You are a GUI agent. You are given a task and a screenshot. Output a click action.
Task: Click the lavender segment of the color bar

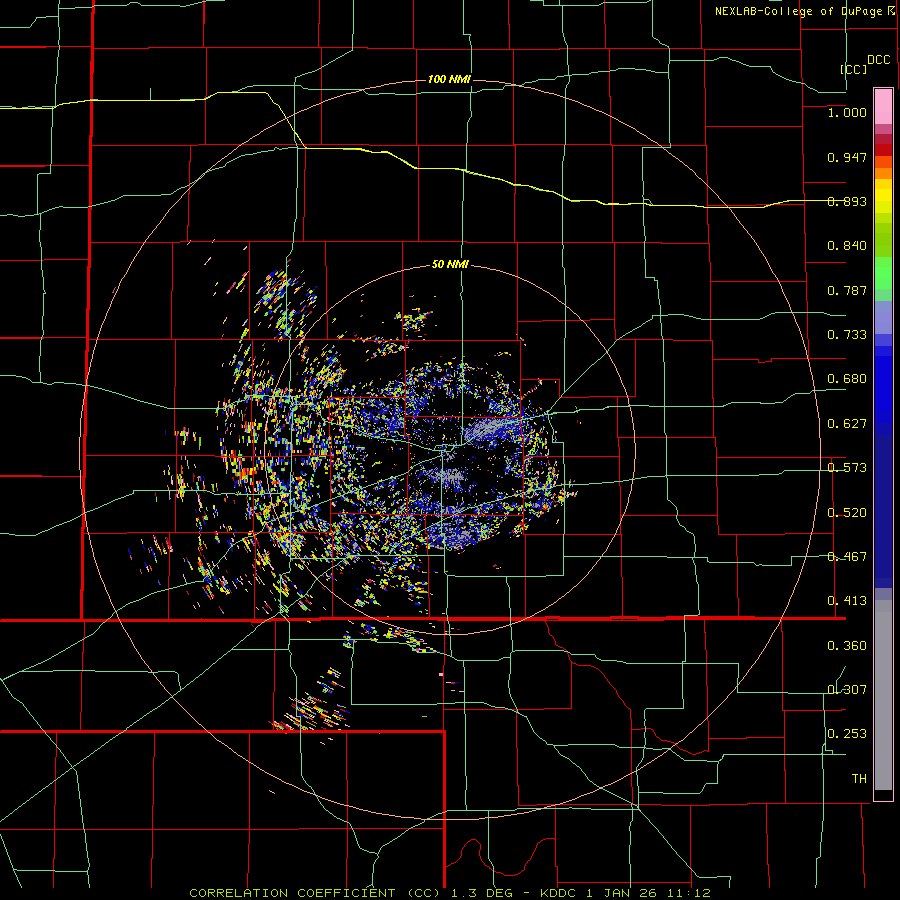pos(883,317)
